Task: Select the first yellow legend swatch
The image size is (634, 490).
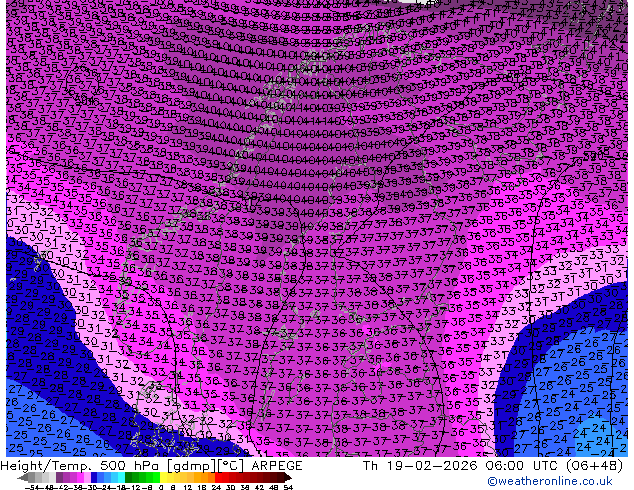Action: click(163, 477)
